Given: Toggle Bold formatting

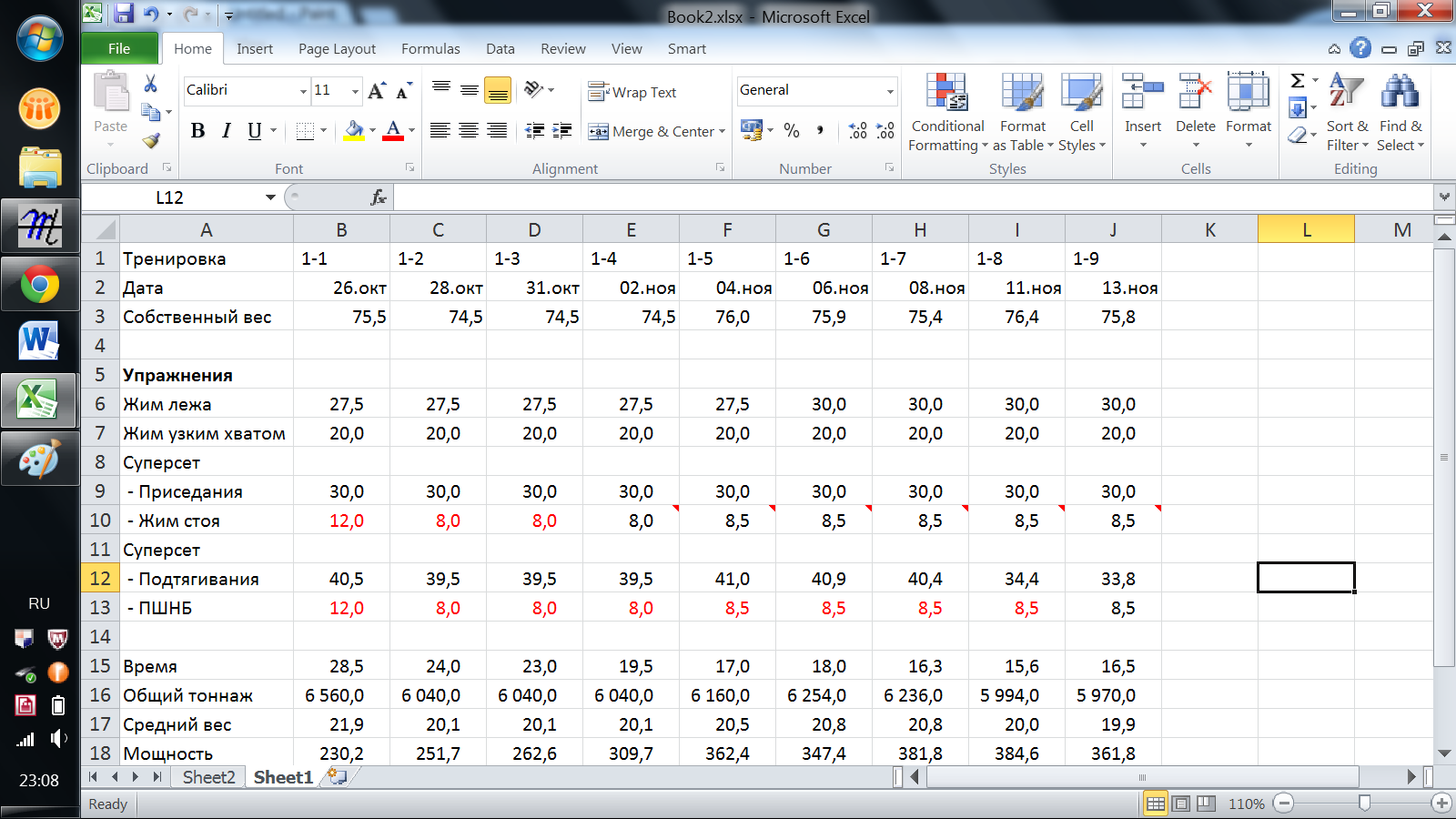Looking at the screenshot, I should point(197,131).
